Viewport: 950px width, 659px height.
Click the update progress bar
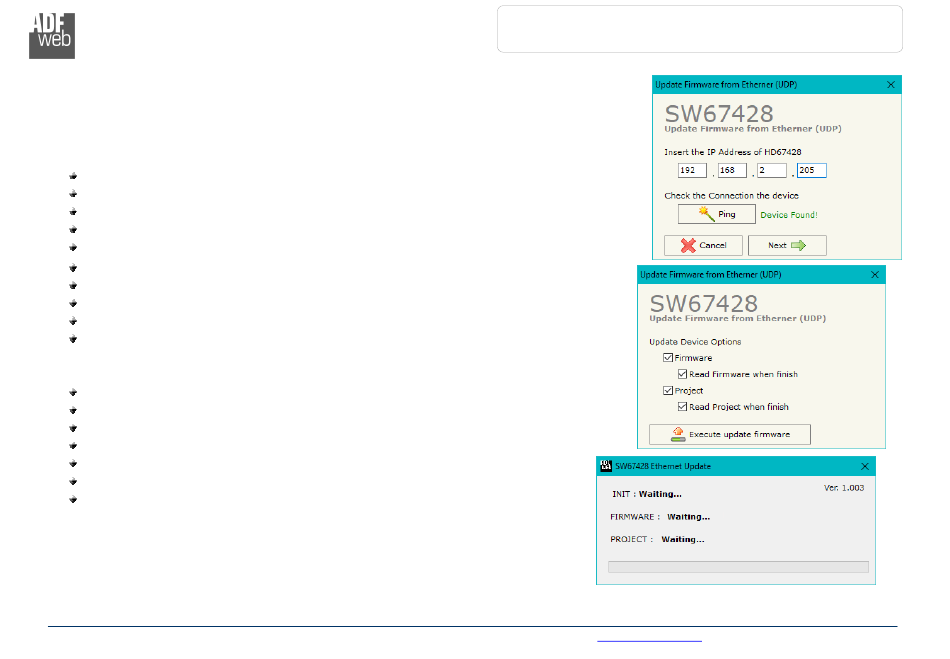pyautogui.click(x=738, y=567)
